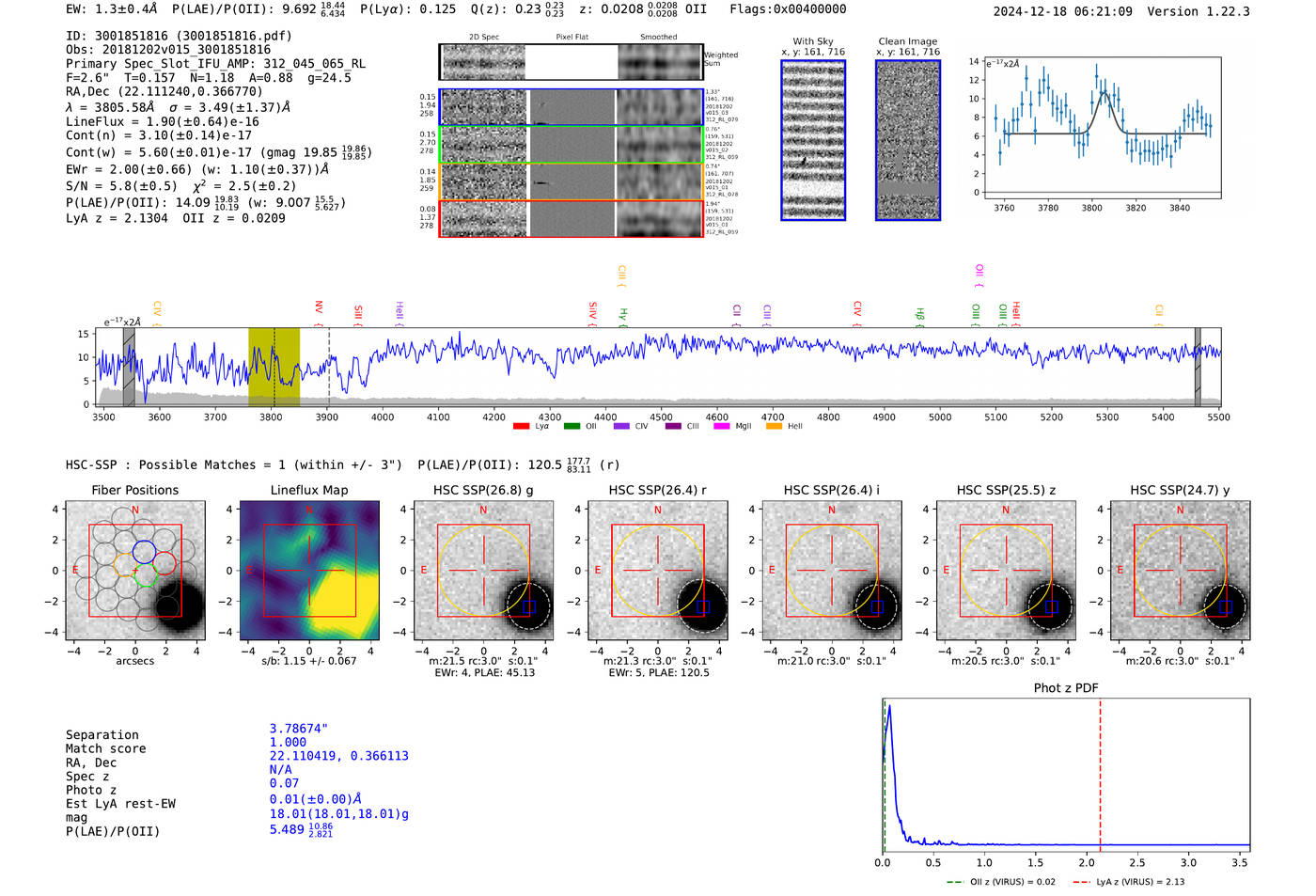This screenshot has width=1316, height=896.
Task: Select the red-bordered 2D spectrum row
Action: coord(572,218)
